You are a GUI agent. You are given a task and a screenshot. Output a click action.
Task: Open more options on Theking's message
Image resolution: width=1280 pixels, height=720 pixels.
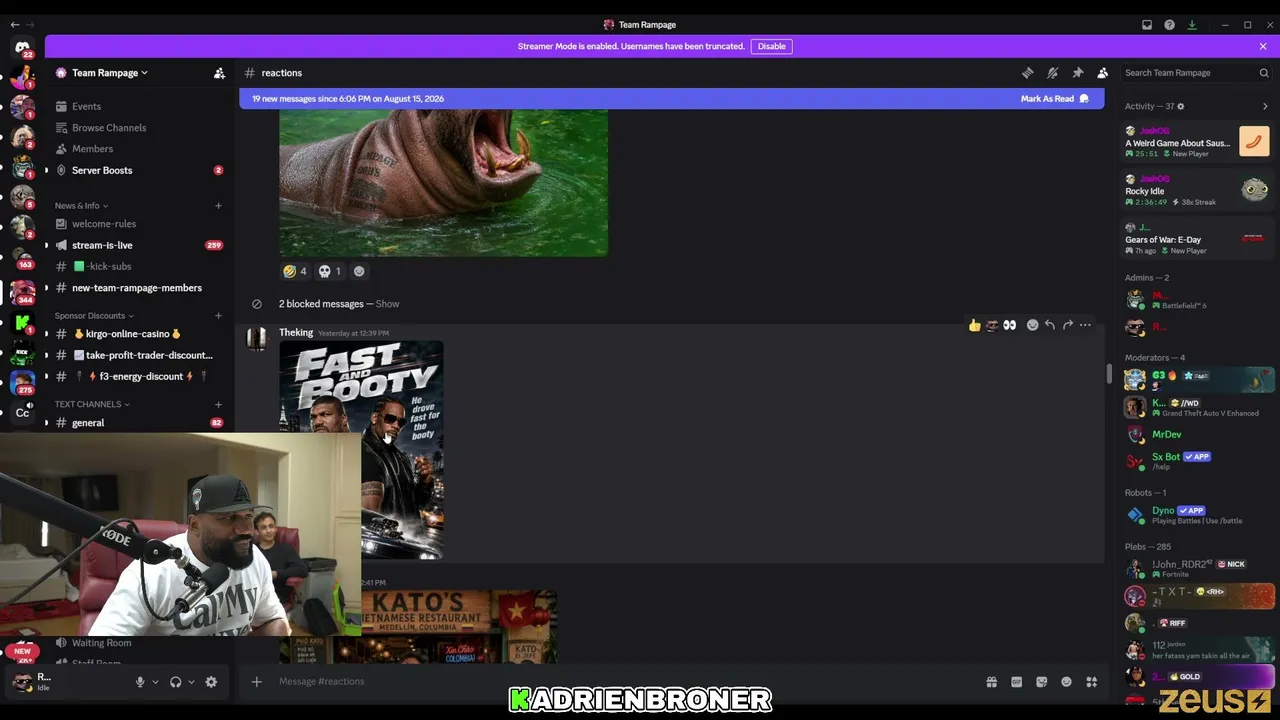point(1085,325)
